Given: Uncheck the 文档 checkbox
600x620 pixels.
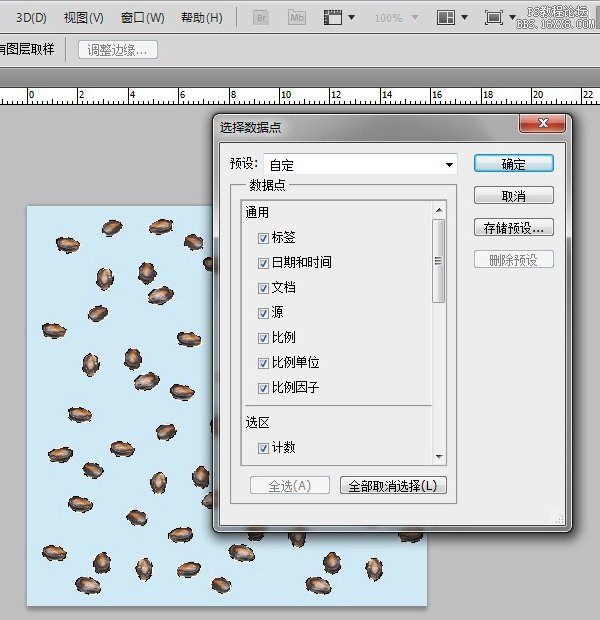Looking at the screenshot, I should (263, 288).
